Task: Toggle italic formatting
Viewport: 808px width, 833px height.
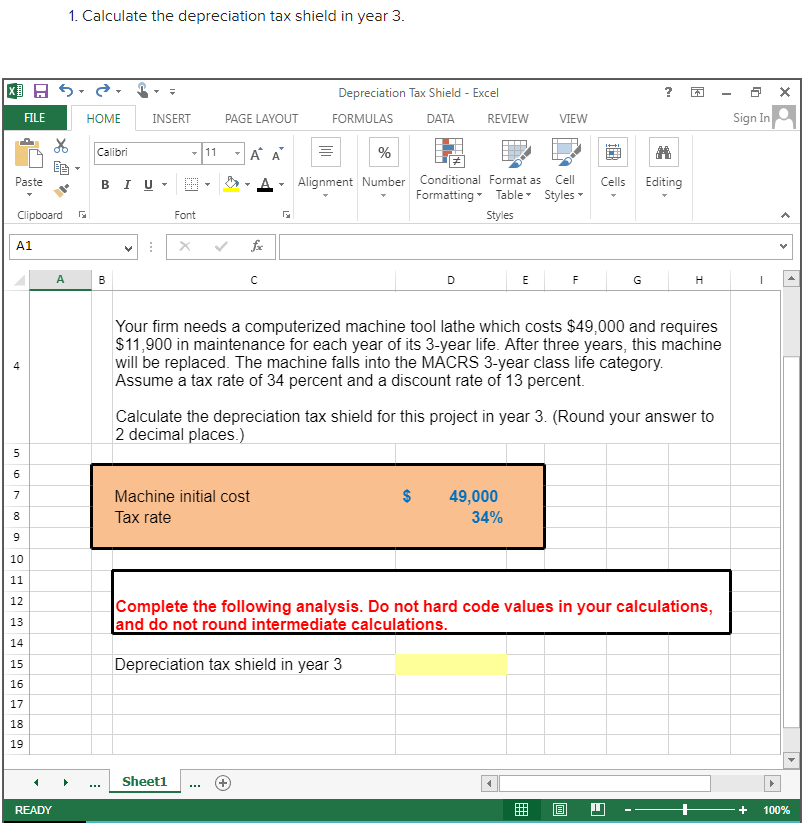Action: [x=127, y=185]
